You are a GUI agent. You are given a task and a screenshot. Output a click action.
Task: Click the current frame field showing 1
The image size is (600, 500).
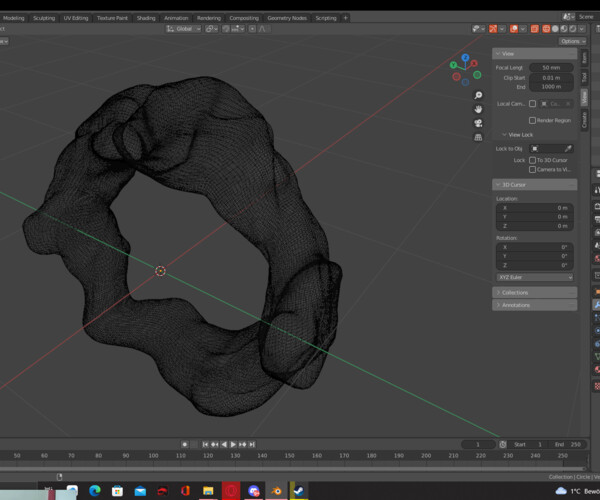[478, 445]
